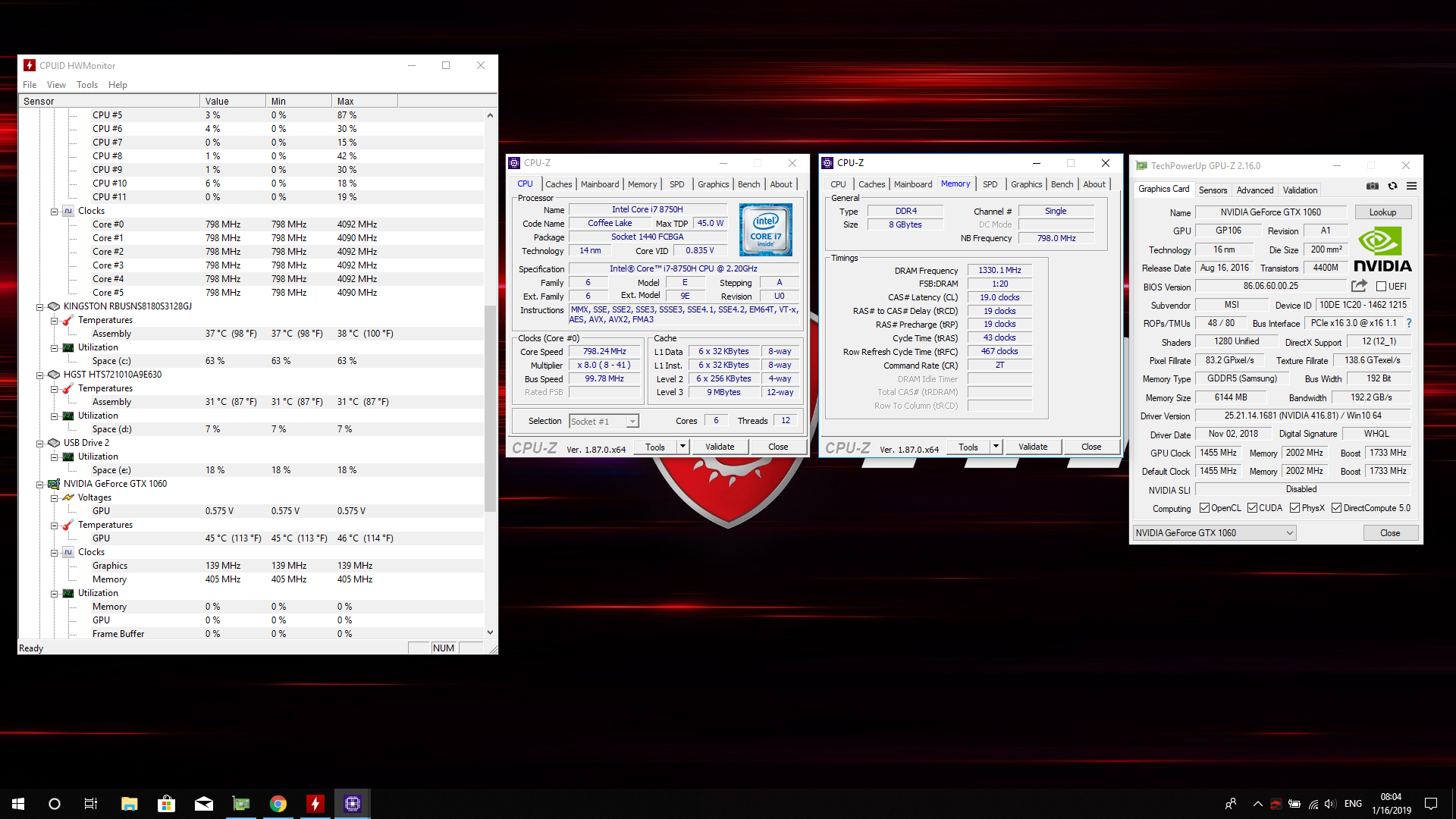1456x819 pixels.
Task: Open the HWMonitor Help menu
Action: (118, 85)
